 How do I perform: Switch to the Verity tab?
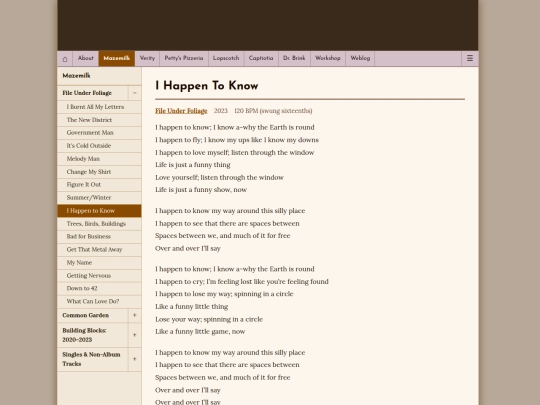(147, 59)
